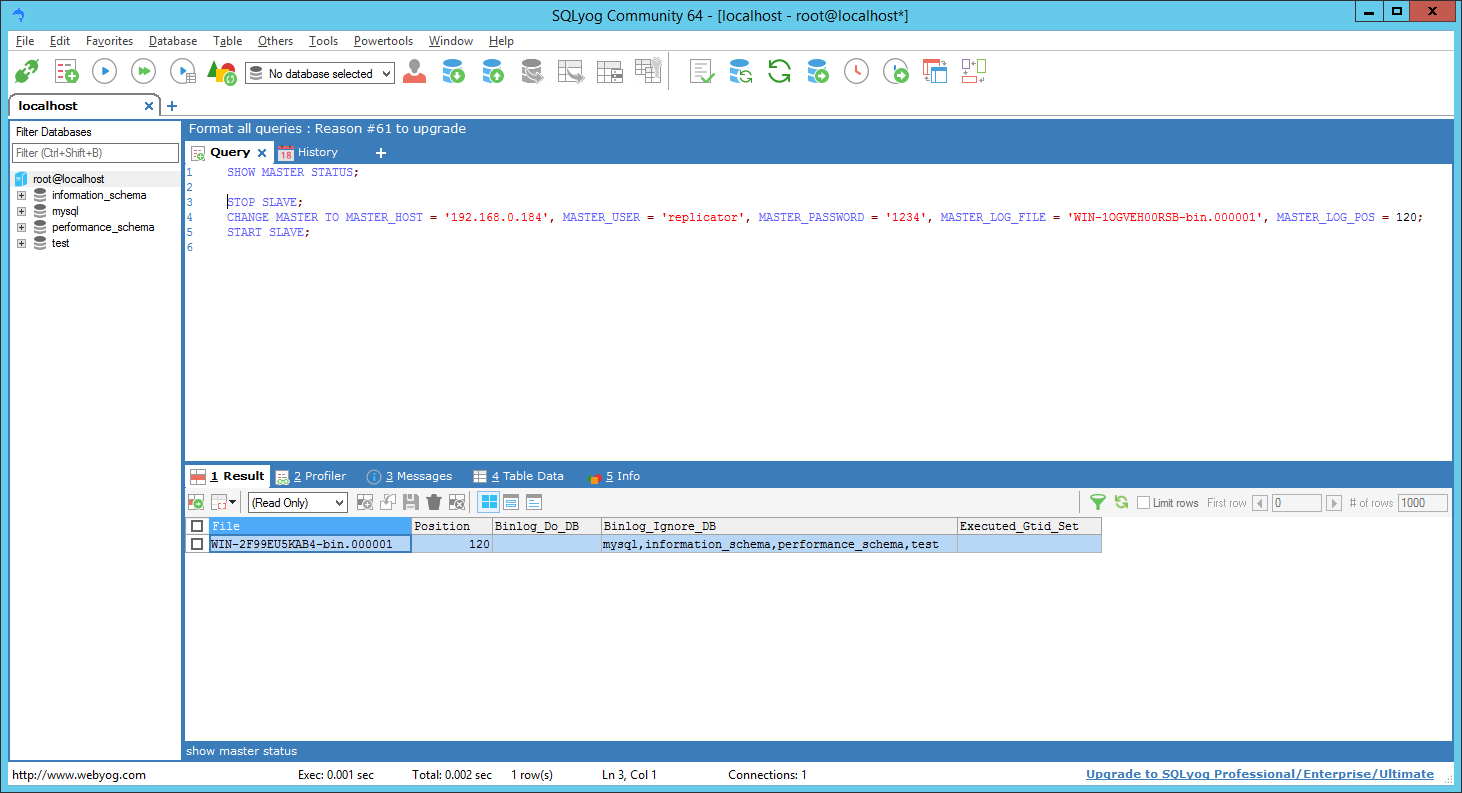Image resolution: width=1462 pixels, height=793 pixels.
Task: Click the colored shapes refresh icon in toolbar
Action: (x=221, y=72)
